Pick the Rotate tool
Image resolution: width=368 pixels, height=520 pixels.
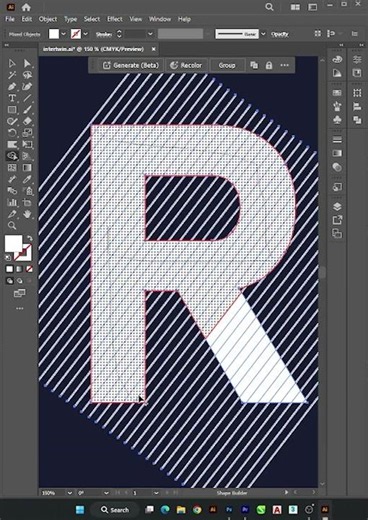pos(12,133)
